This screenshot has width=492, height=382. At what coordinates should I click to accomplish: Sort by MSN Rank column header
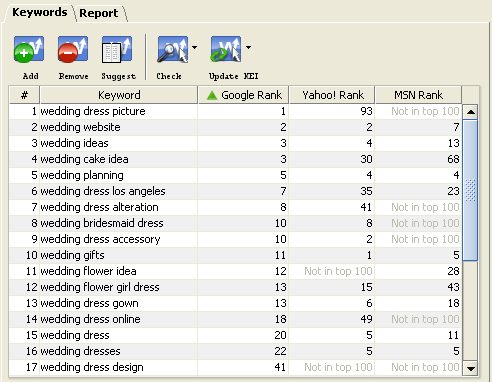[x=418, y=95]
